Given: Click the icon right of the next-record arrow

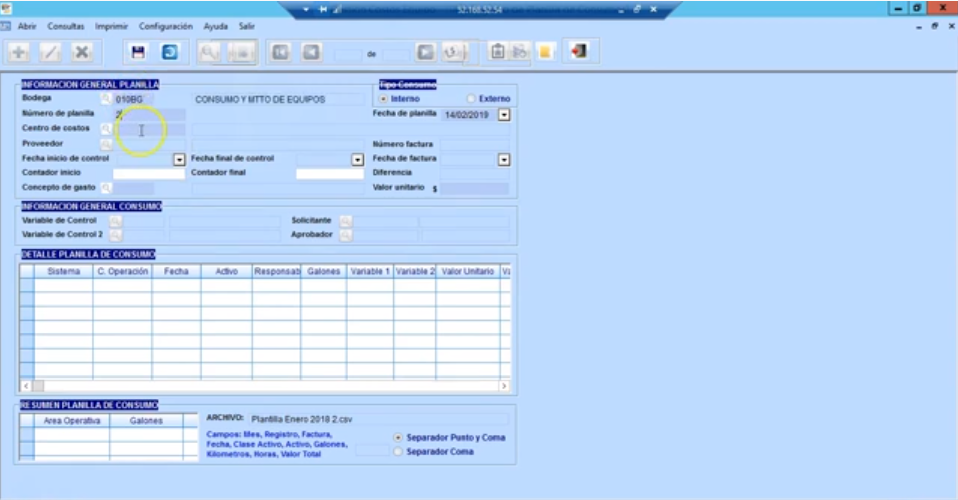Looking at the screenshot, I should [455, 53].
